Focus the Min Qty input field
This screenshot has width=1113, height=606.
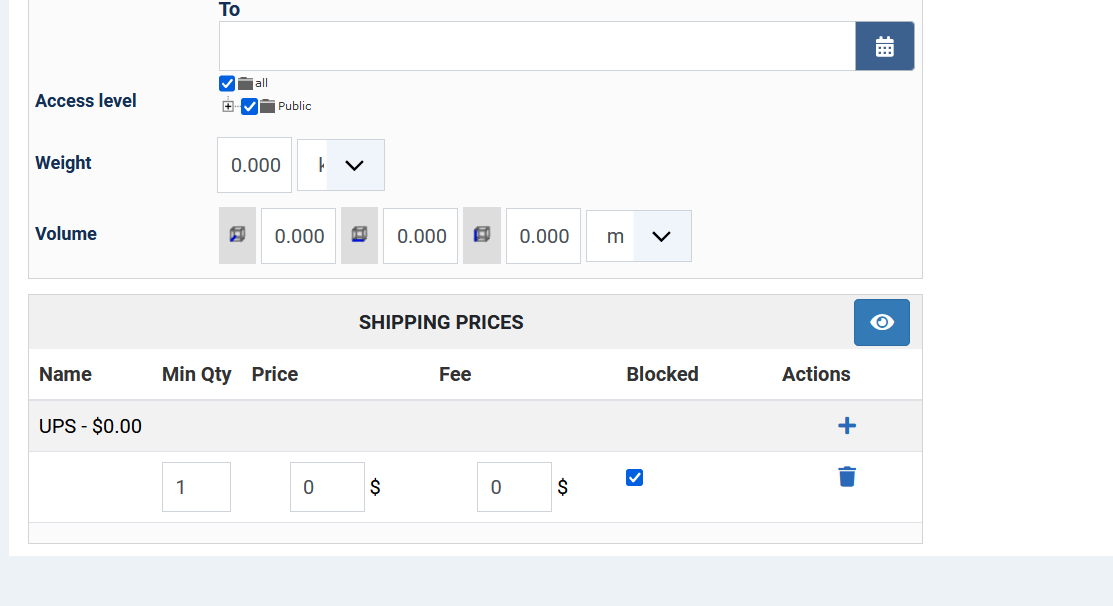(x=196, y=487)
